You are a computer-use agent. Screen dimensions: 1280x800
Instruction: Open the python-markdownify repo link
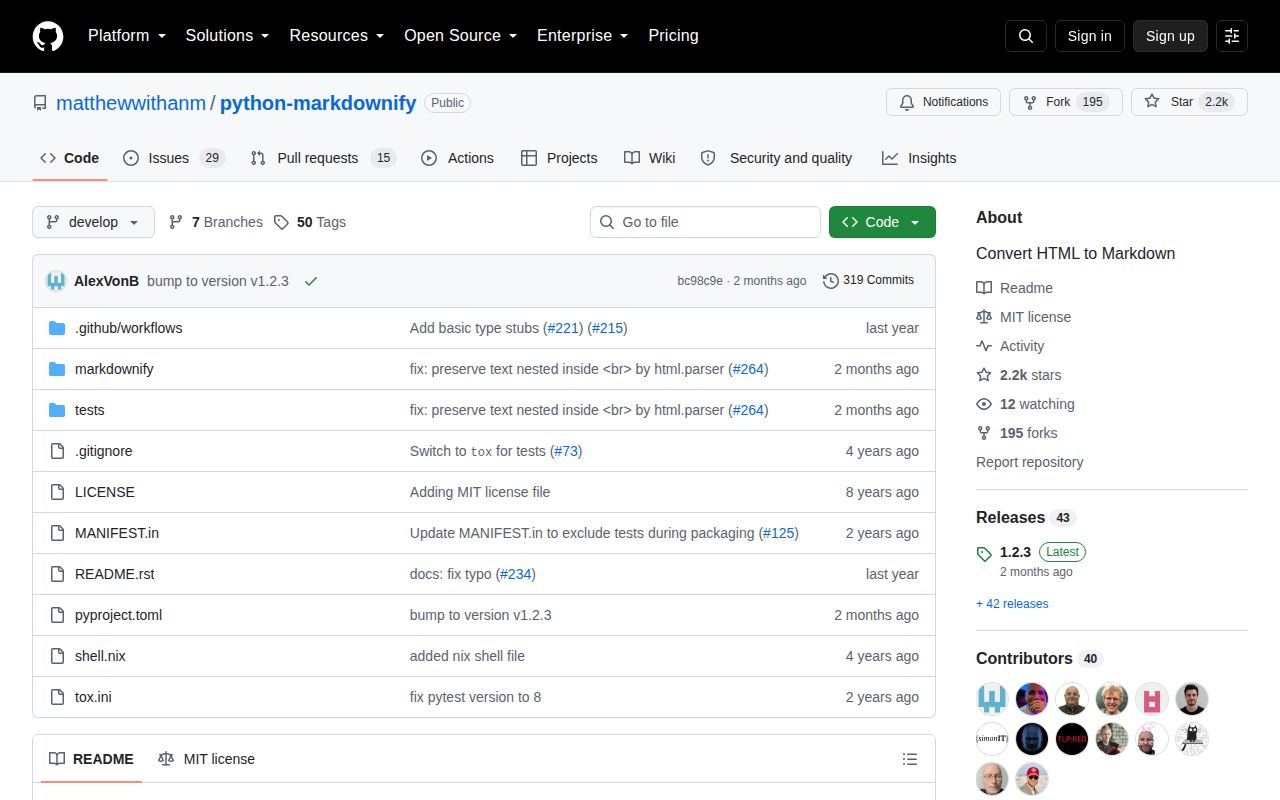[318, 103]
